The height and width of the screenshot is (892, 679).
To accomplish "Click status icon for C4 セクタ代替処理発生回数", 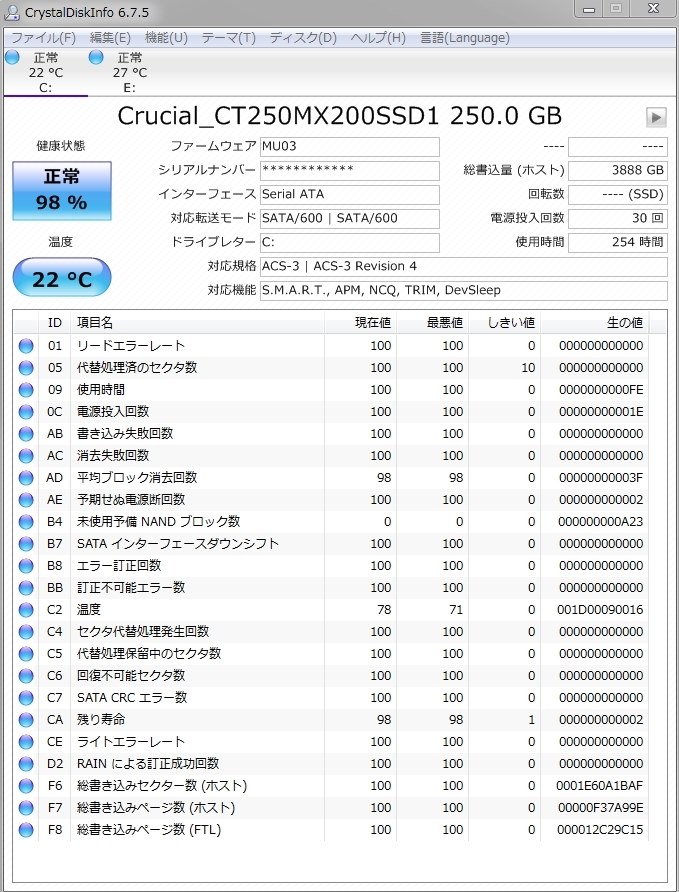I will (26, 632).
